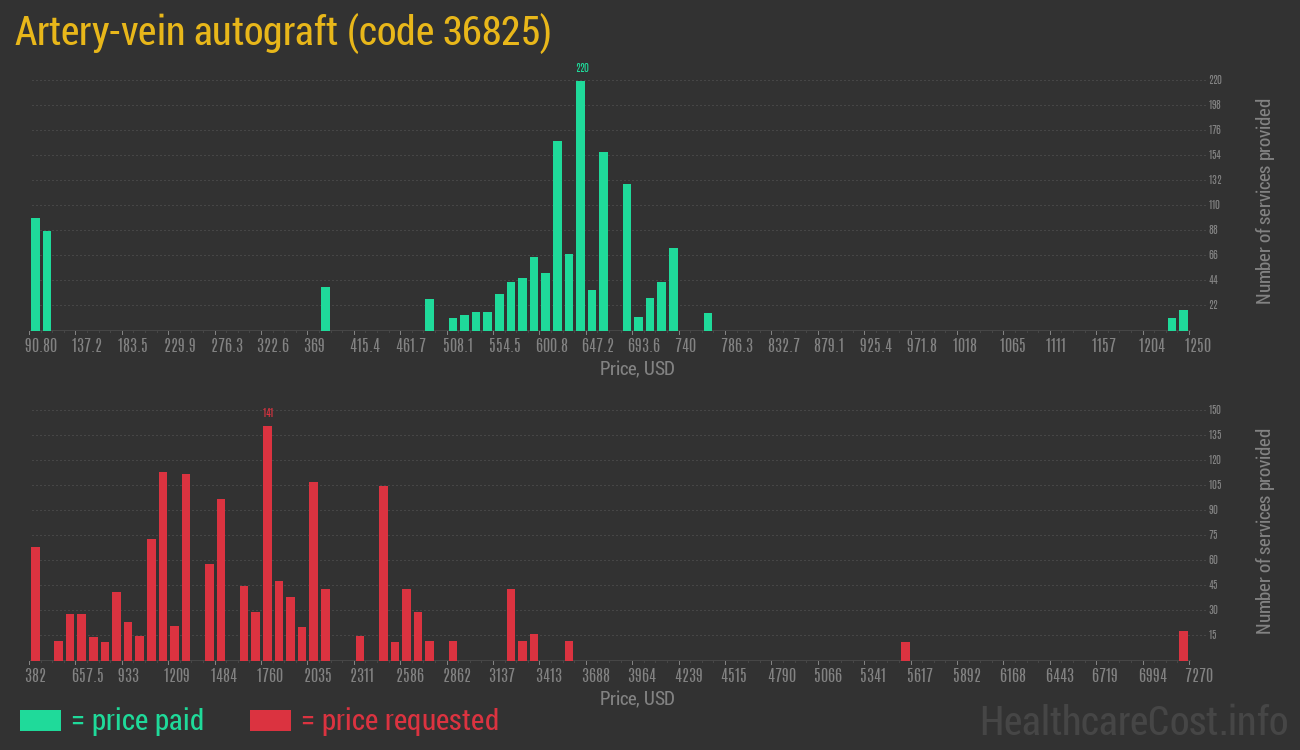Select the rightmost green bar near 1250
The image size is (1300, 750).
(x=1183, y=320)
